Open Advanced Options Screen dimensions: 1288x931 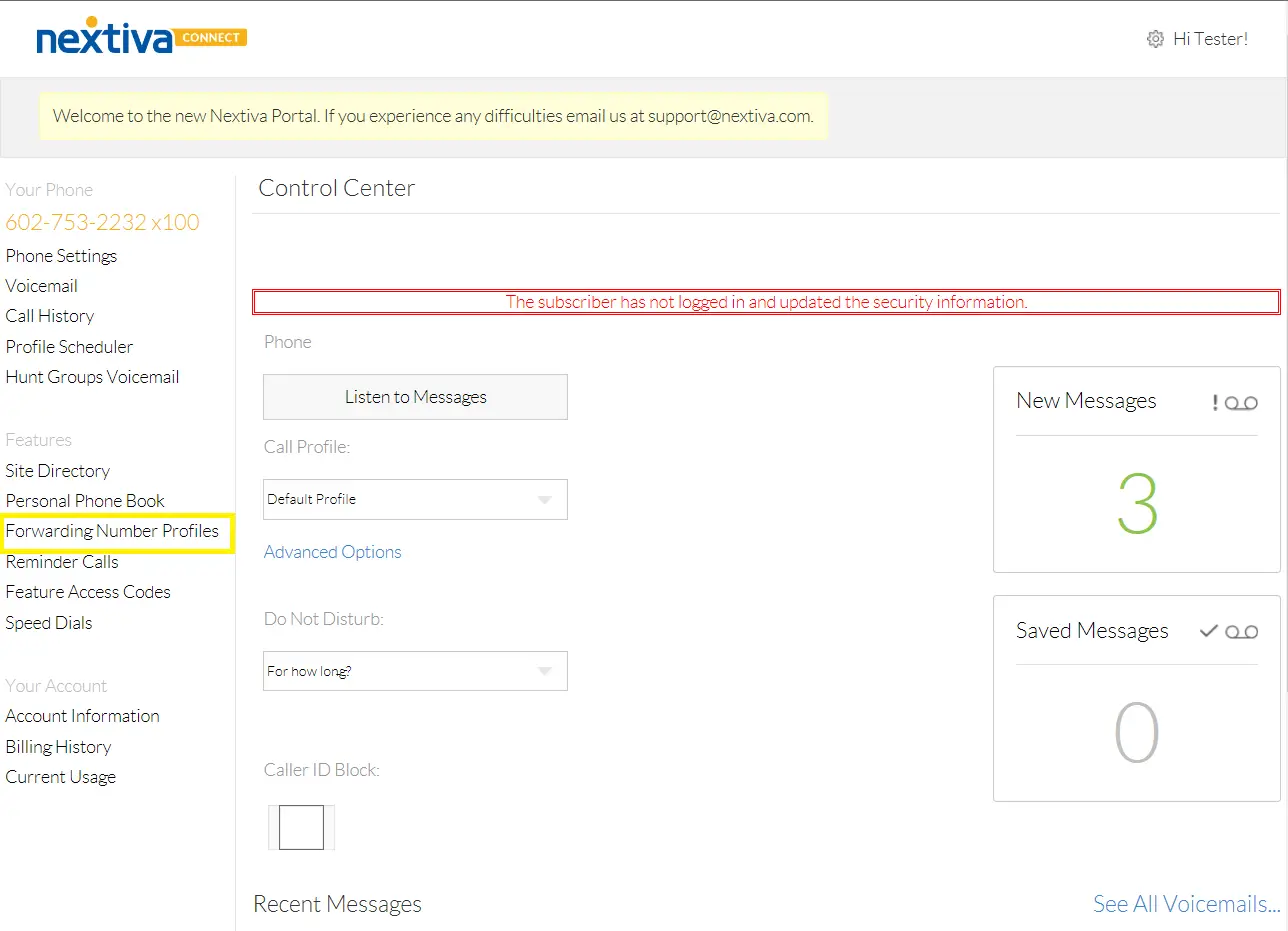332,551
